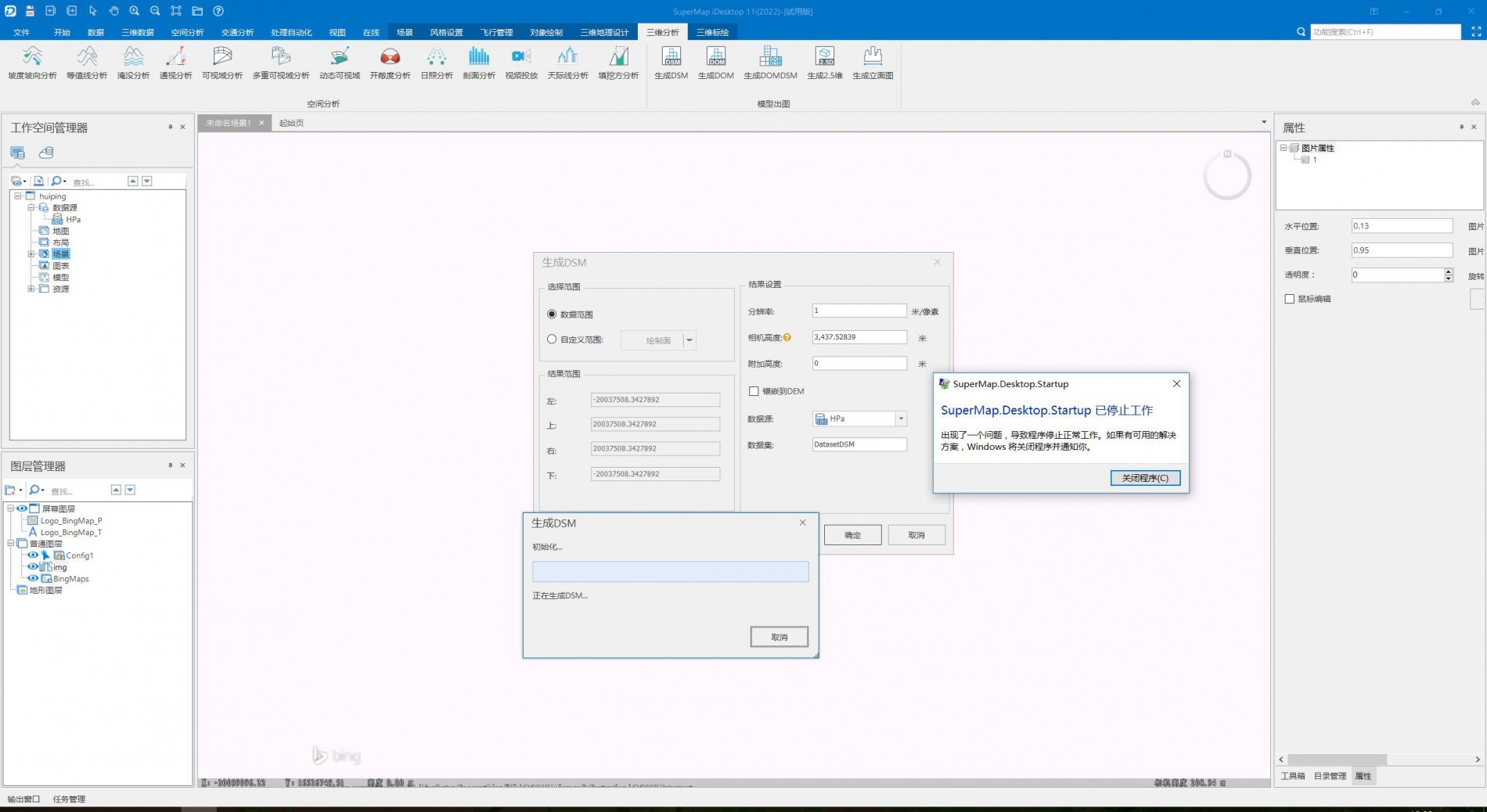The image size is (1487, 812).
Task: Switch to the 空间分析 ribbon tab
Action: 188,32
